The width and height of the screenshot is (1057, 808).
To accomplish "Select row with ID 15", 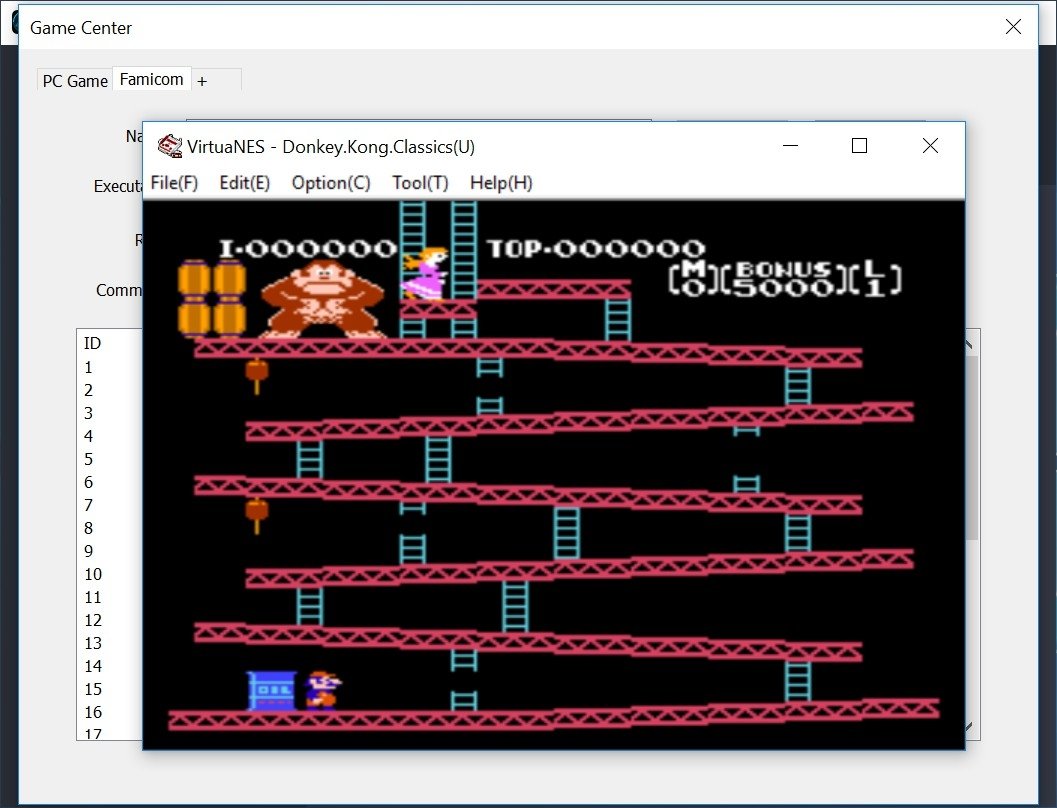I will [93, 689].
